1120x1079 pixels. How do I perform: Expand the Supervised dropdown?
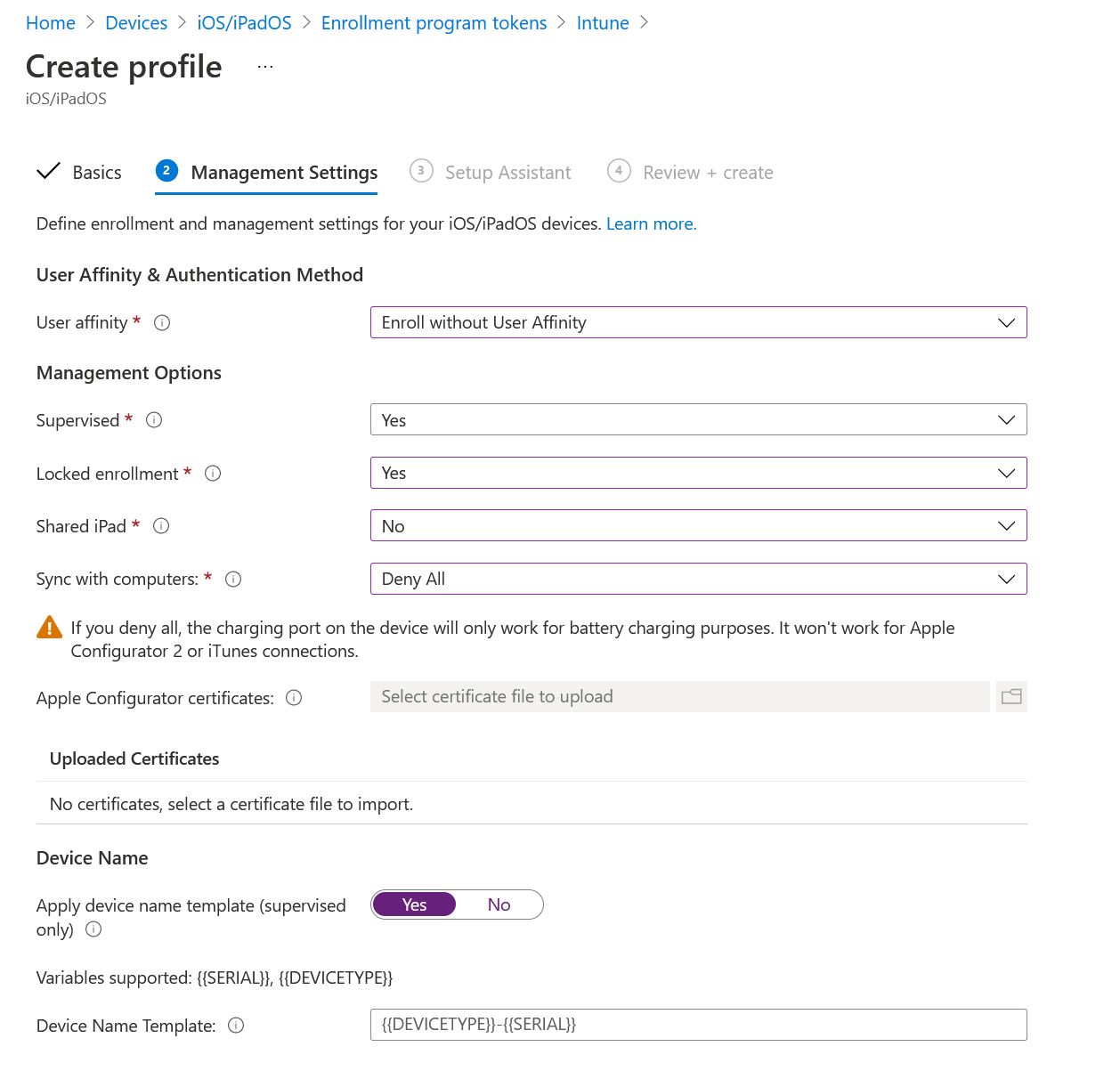coord(698,420)
